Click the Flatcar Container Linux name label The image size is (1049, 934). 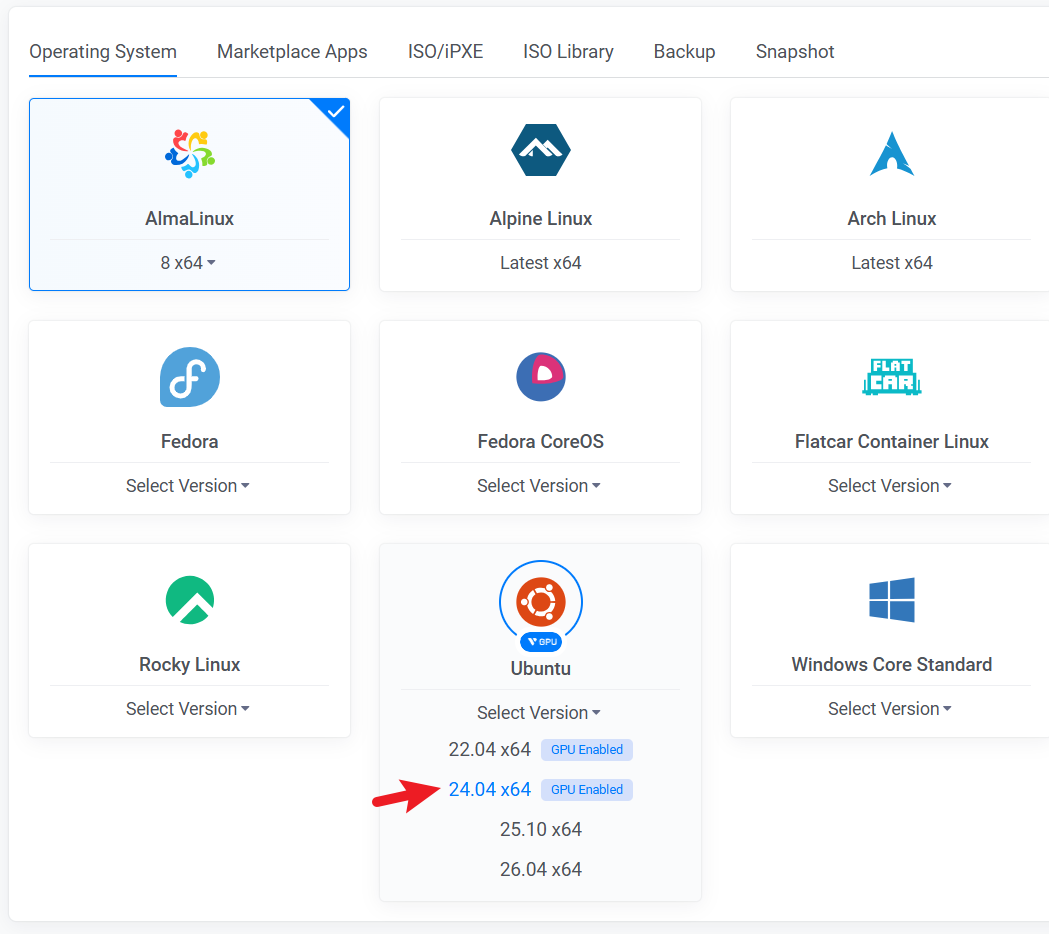click(892, 442)
